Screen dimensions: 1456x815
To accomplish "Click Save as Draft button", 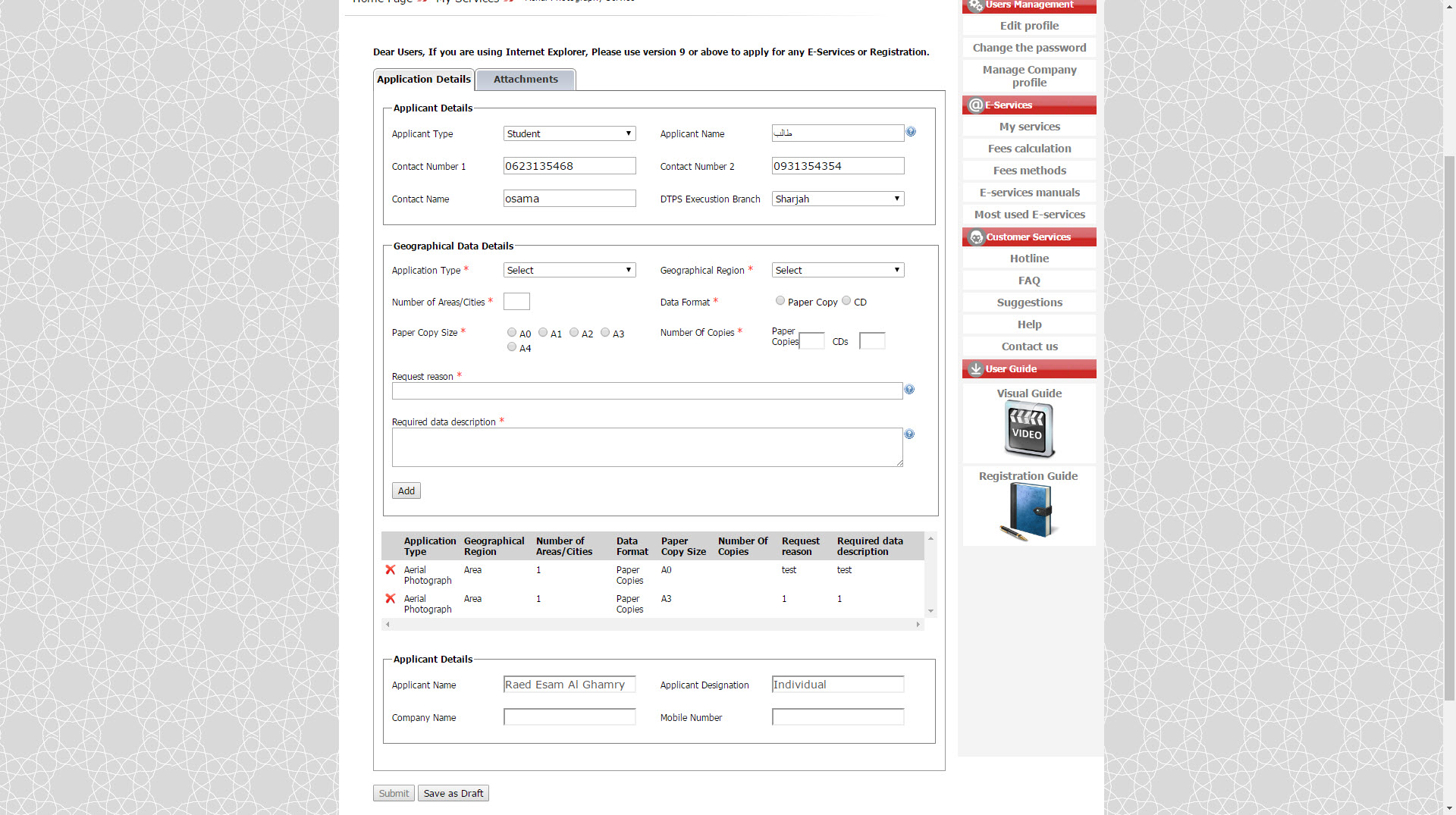I will [453, 794].
